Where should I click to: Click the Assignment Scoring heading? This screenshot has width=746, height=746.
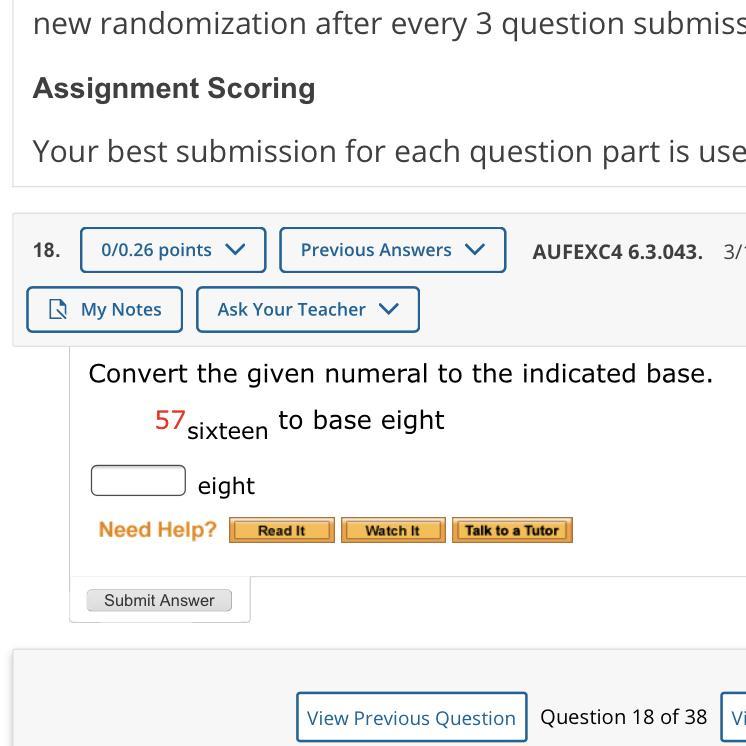(174, 88)
